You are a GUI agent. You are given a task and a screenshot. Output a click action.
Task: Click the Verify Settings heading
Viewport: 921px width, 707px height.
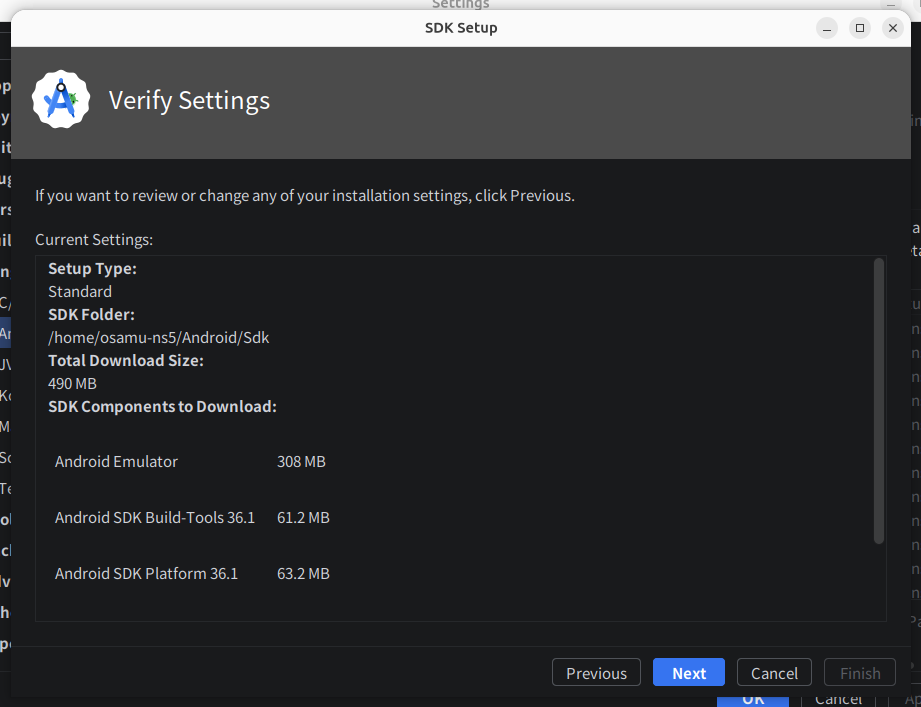tap(189, 101)
